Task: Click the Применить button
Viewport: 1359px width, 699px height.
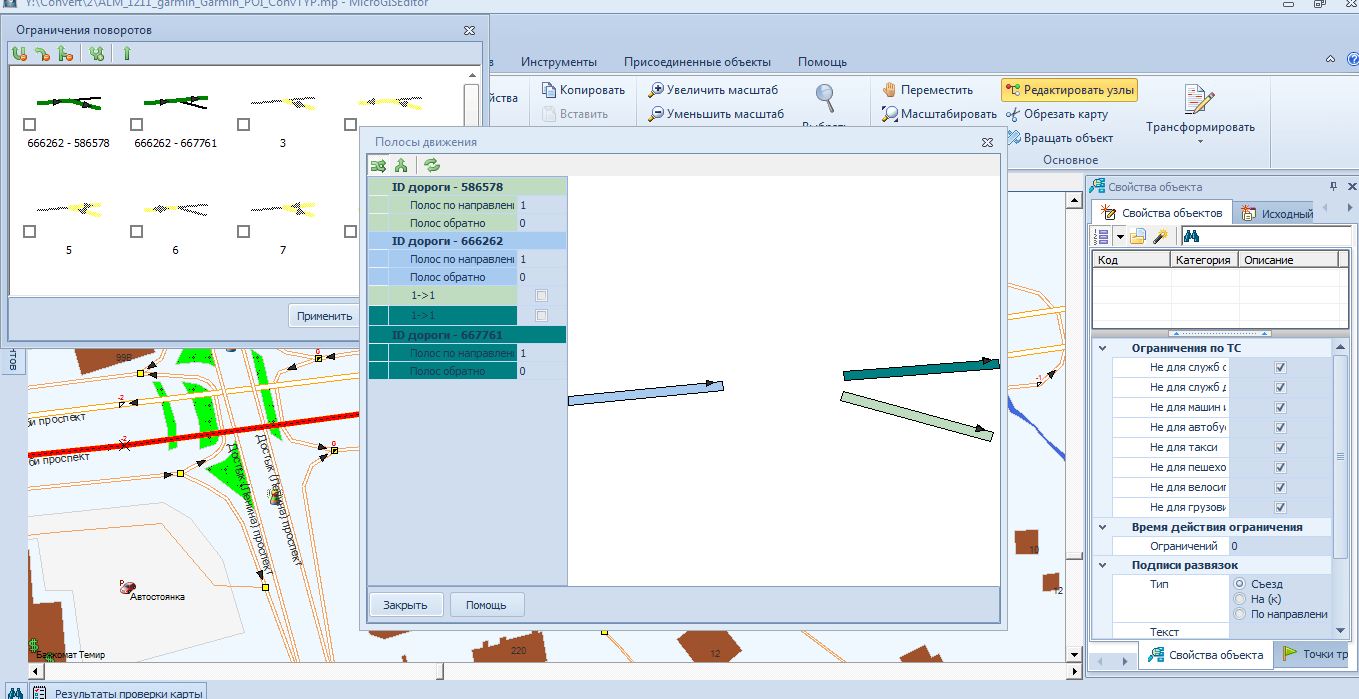Action: [x=324, y=316]
